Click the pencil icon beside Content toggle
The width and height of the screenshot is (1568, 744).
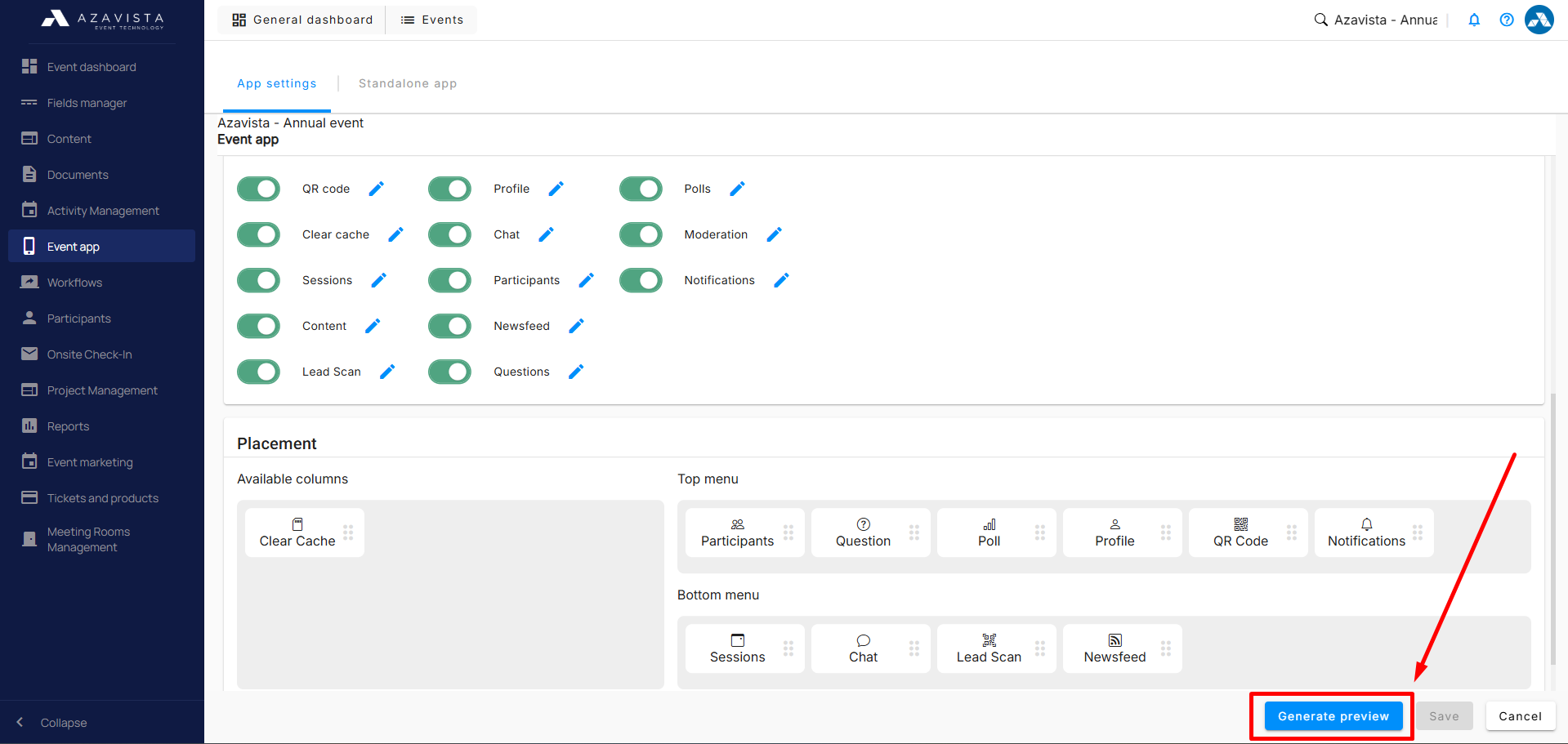coord(373,326)
